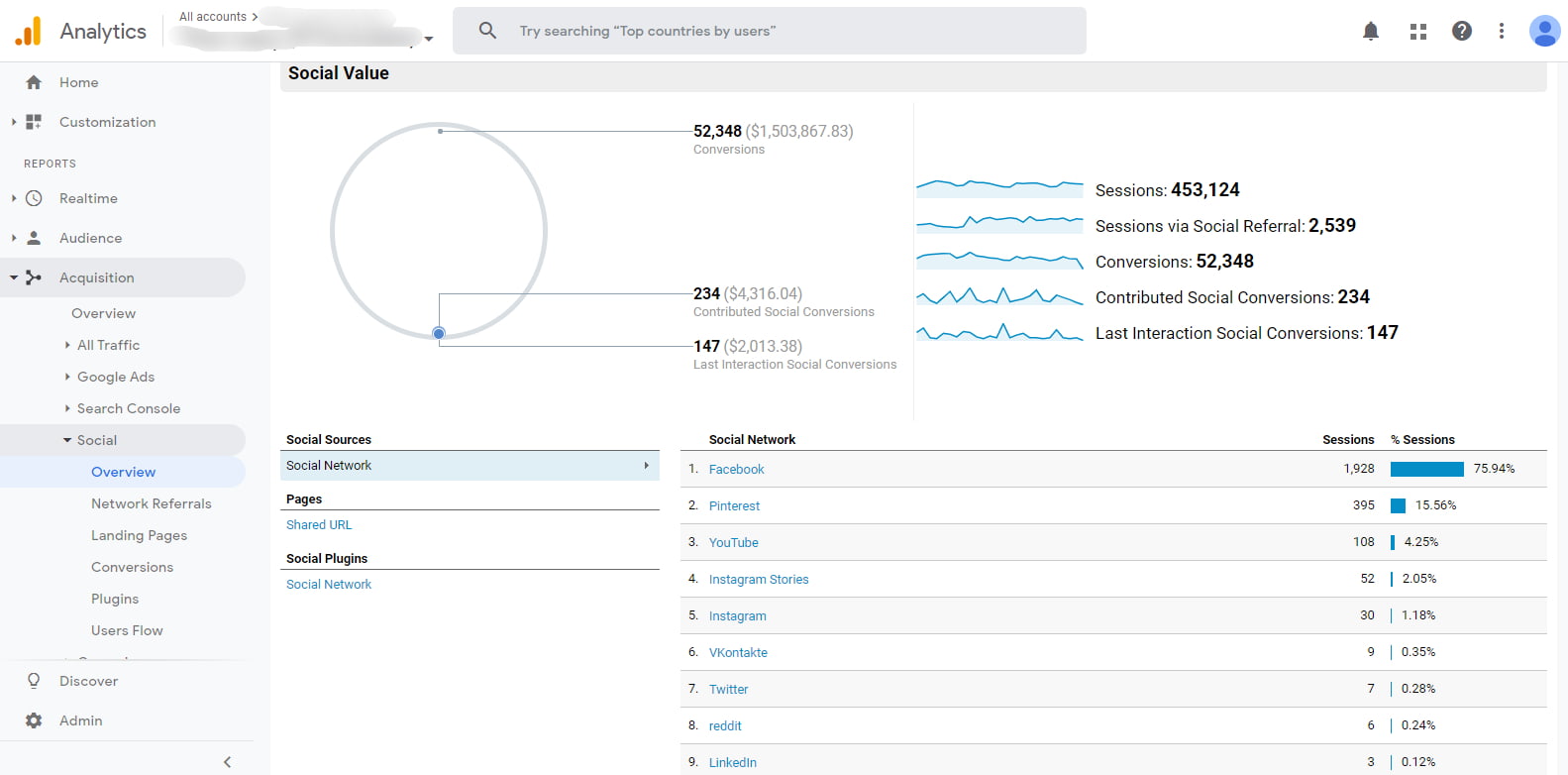Click the 52,348 Conversions value
Viewport: 1568px width, 775px height.
click(717, 131)
